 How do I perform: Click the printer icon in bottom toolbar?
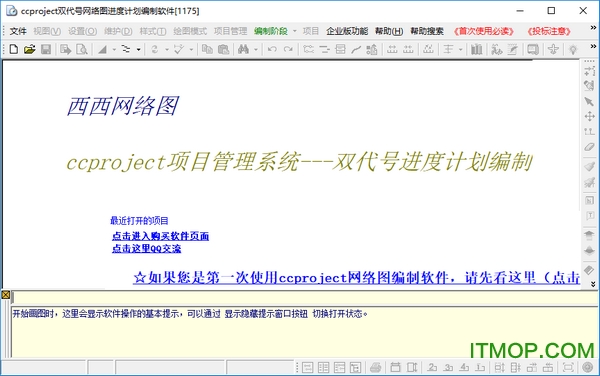click(x=376, y=368)
